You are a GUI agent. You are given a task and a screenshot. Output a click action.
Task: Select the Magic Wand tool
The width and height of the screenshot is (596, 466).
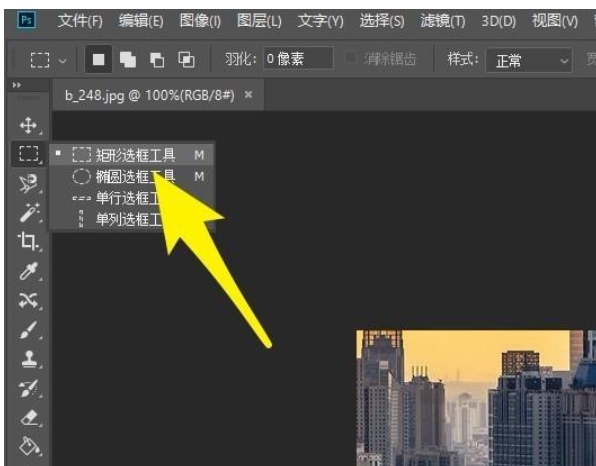(x=29, y=212)
